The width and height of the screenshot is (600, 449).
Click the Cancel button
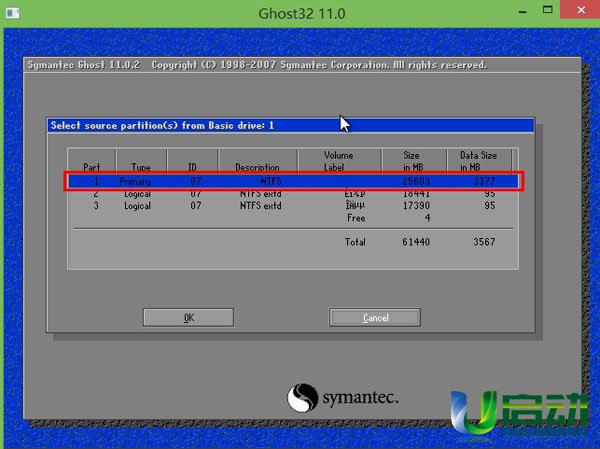click(x=375, y=317)
